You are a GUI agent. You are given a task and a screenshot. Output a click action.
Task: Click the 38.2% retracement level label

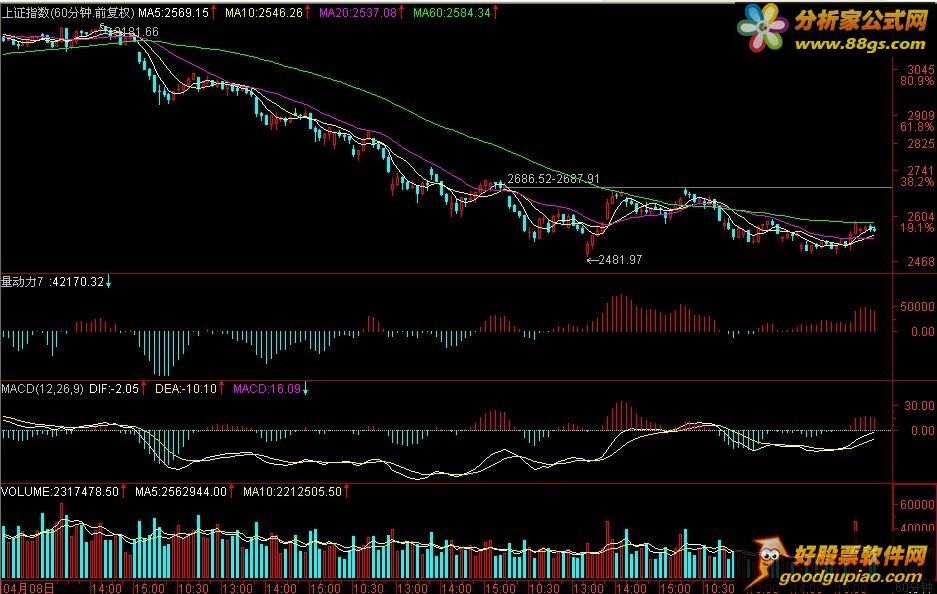917,182
